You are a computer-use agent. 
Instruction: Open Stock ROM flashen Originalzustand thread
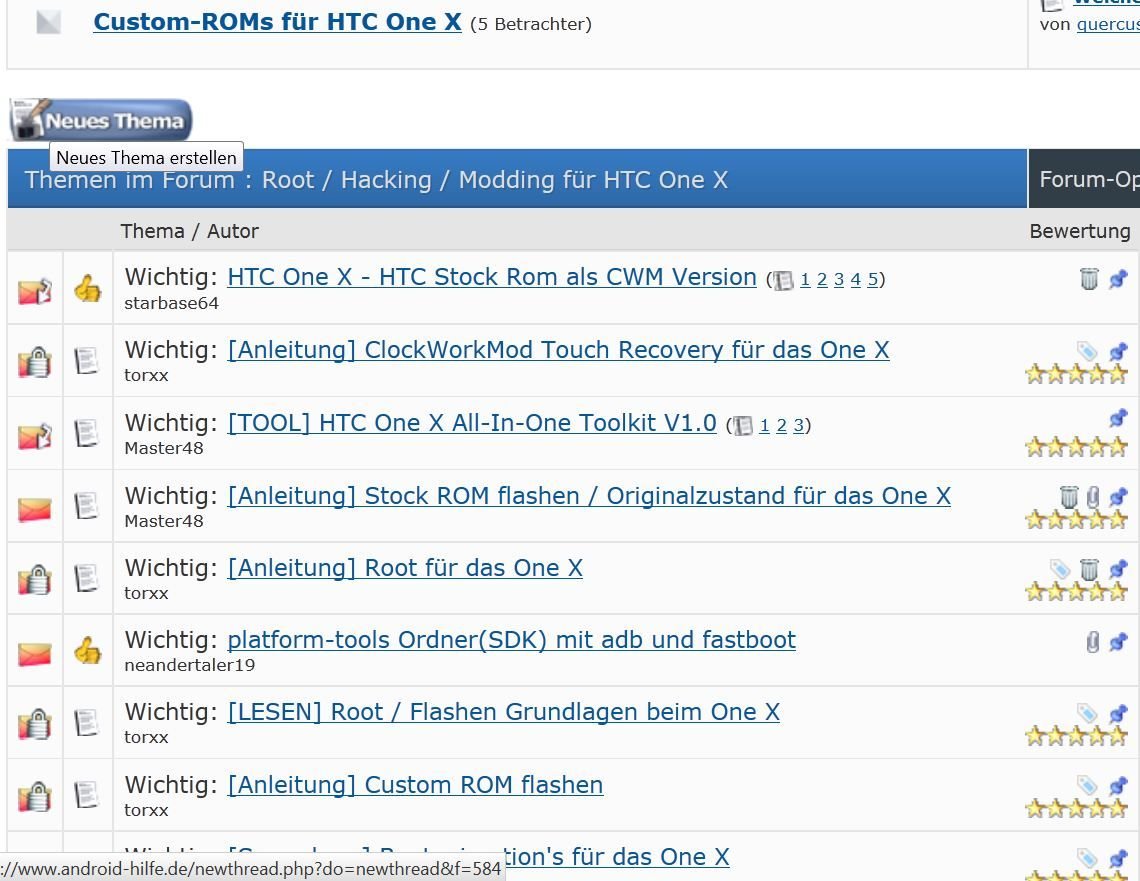(589, 496)
